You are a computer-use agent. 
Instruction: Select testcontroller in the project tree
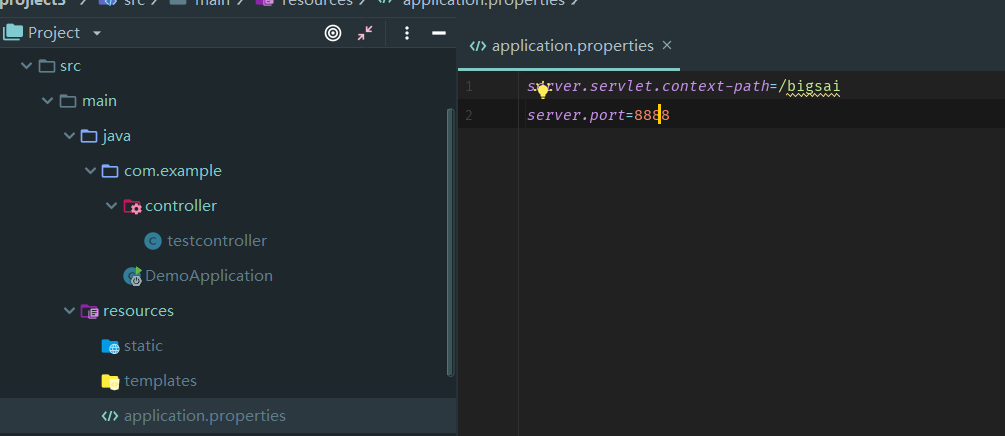click(x=217, y=241)
